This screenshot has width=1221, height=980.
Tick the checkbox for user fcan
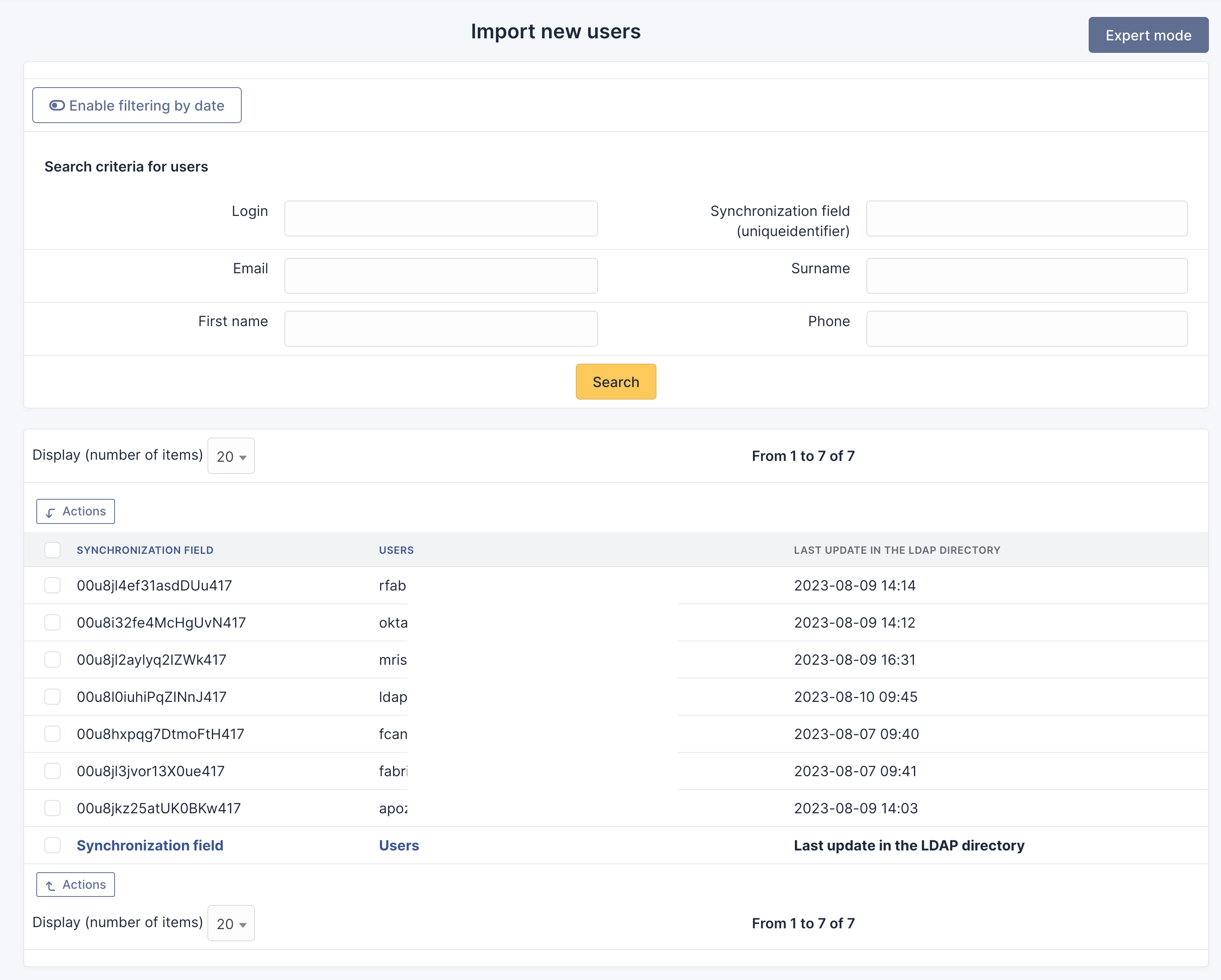pyautogui.click(x=53, y=733)
